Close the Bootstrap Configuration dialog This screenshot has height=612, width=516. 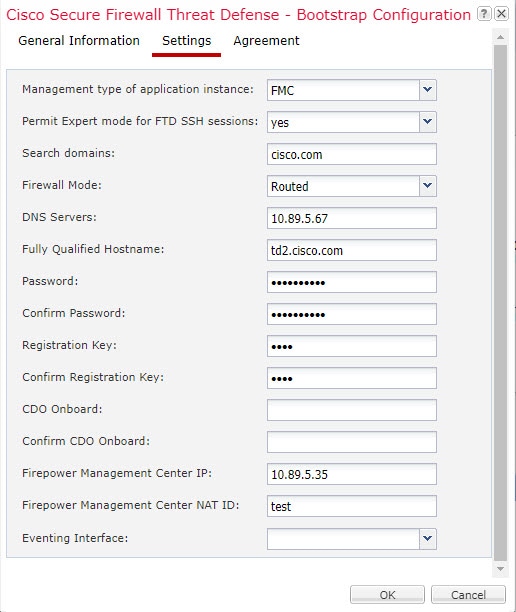(x=501, y=14)
